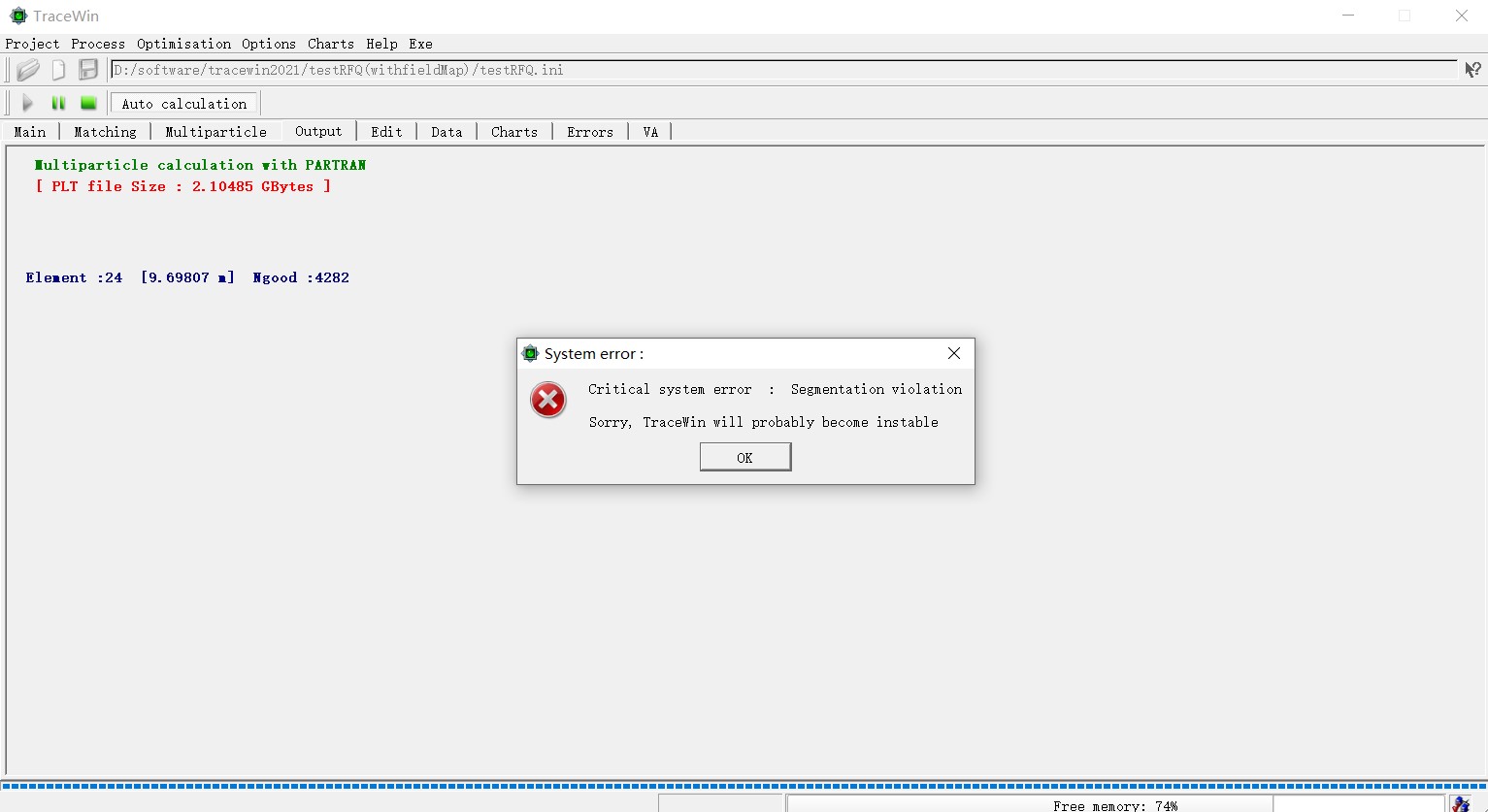Close the System error dialog with X
The image size is (1488, 812).
click(954, 353)
